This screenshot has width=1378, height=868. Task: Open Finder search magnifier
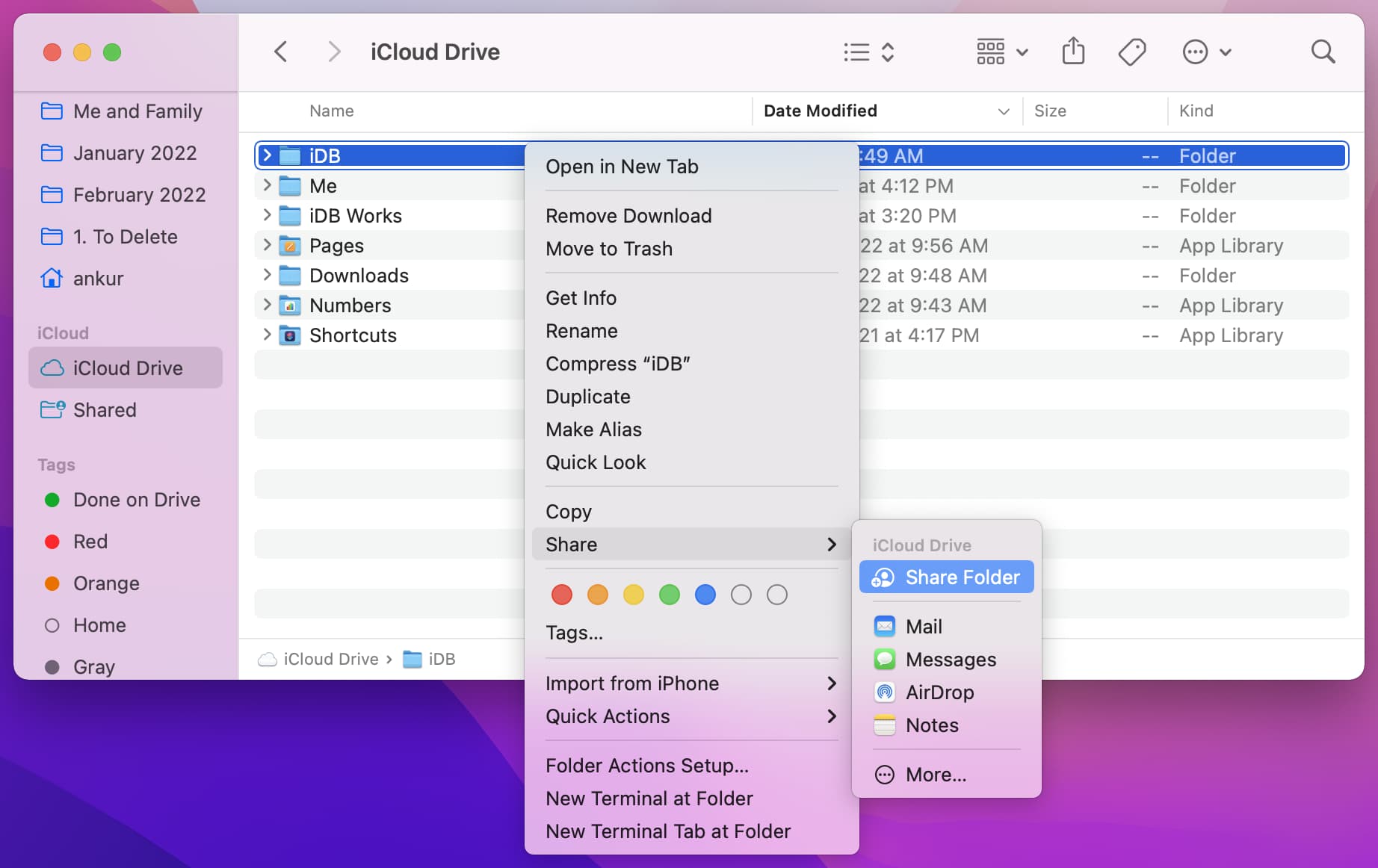point(1323,52)
